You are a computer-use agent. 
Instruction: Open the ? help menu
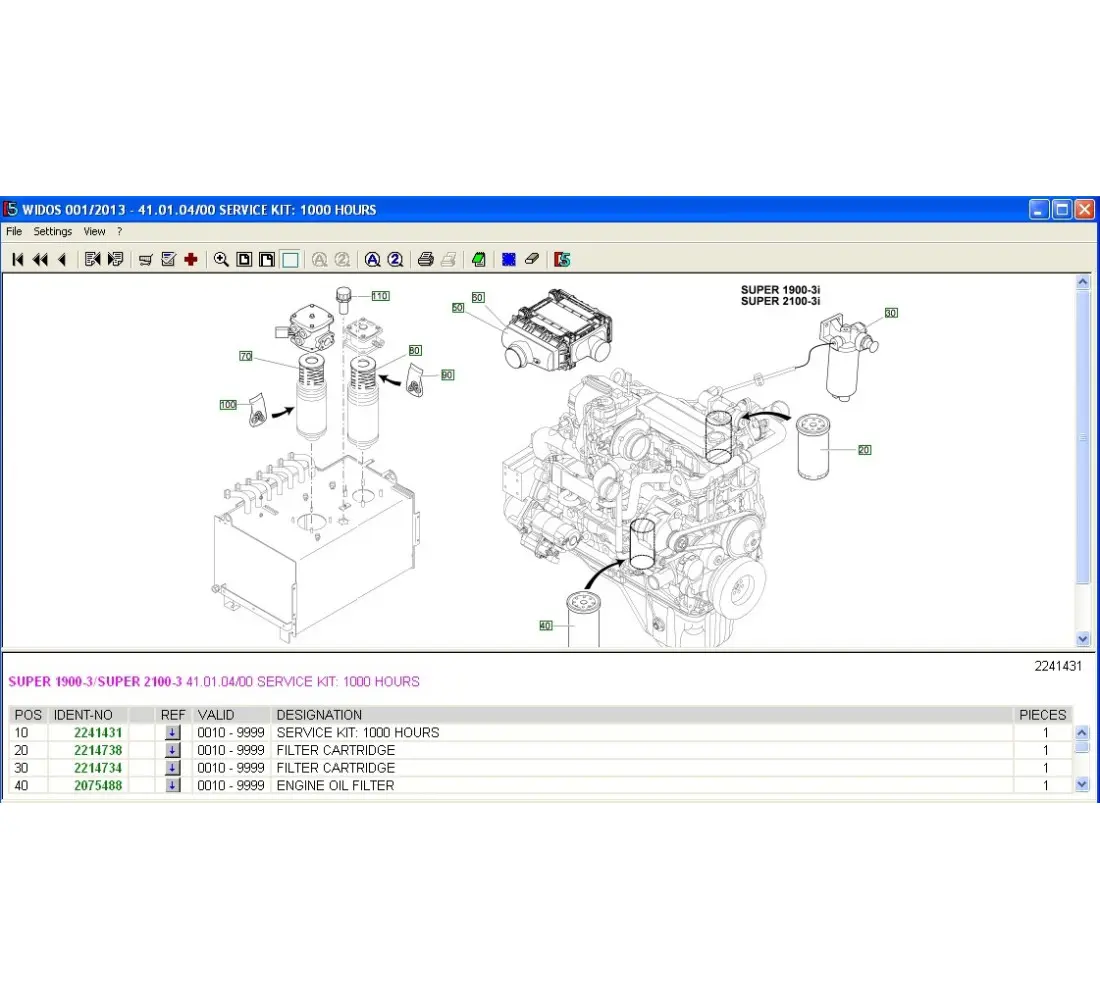tap(119, 232)
